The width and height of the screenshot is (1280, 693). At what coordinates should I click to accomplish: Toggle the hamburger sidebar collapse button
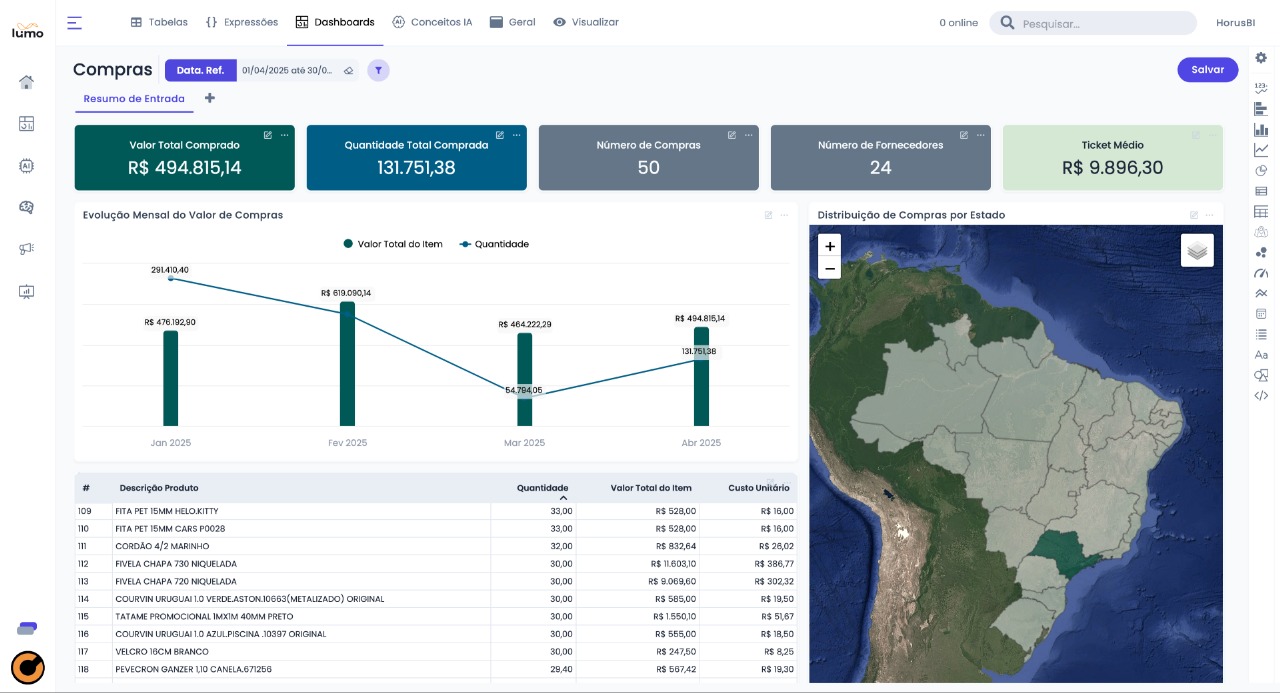(75, 22)
